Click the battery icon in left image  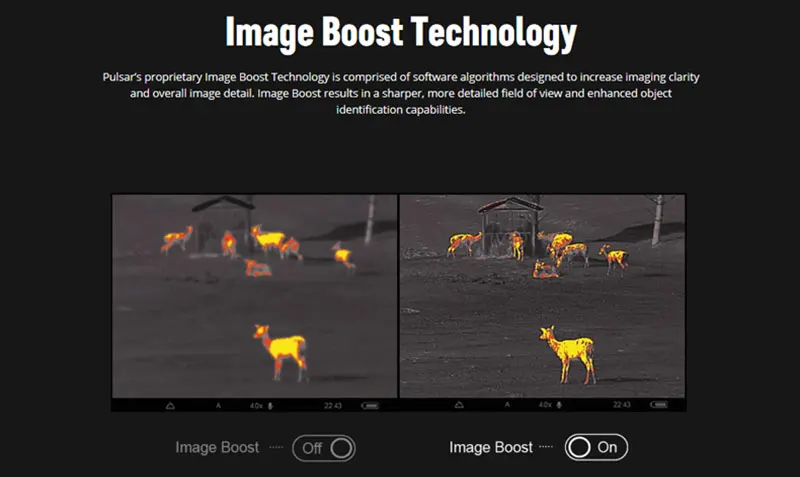pyautogui.click(x=370, y=406)
